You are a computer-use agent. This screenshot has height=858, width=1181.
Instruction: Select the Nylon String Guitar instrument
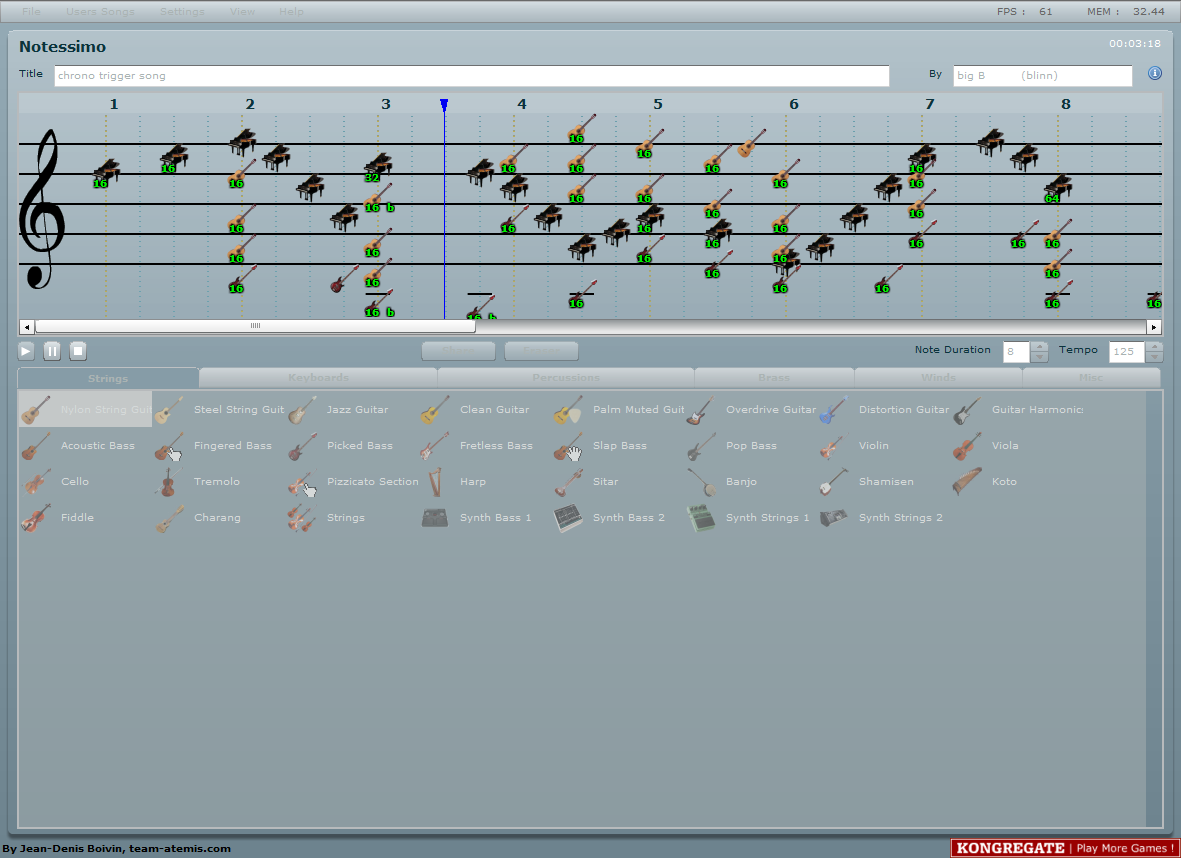85,409
